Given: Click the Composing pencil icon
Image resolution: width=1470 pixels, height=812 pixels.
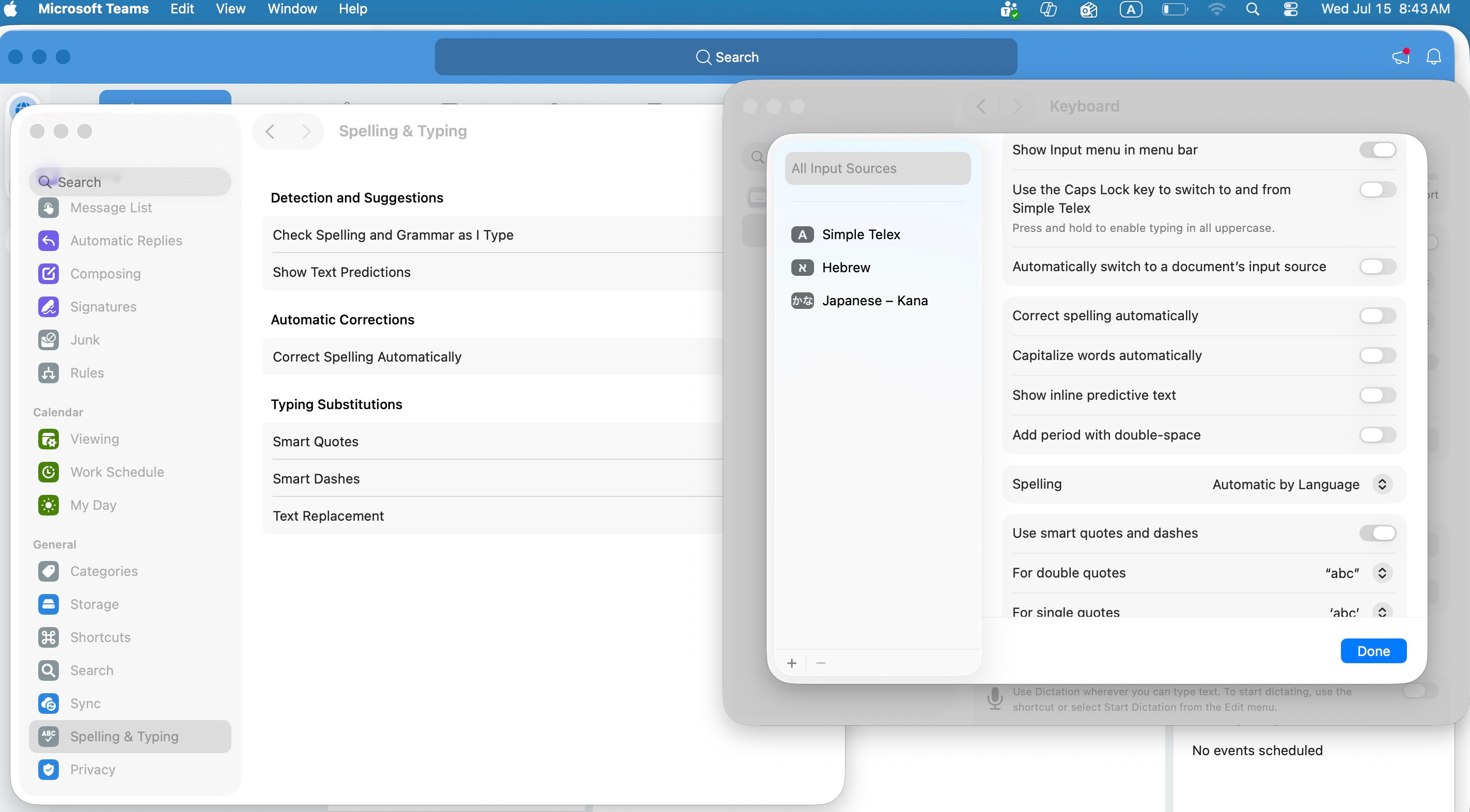Looking at the screenshot, I should [x=49, y=273].
